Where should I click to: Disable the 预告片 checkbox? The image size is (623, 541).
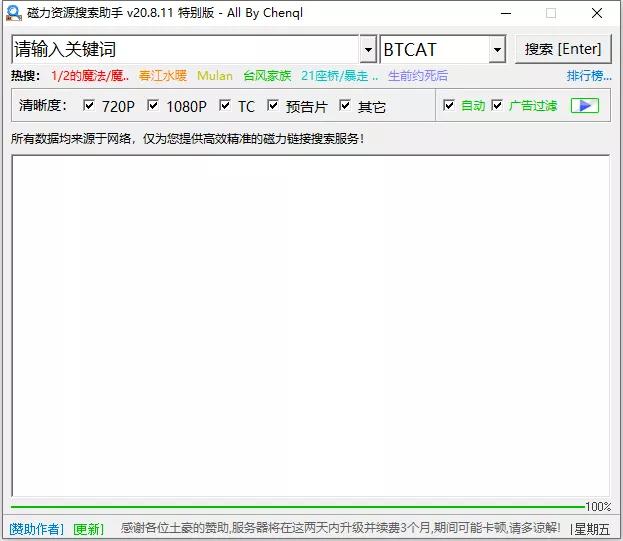click(x=273, y=106)
